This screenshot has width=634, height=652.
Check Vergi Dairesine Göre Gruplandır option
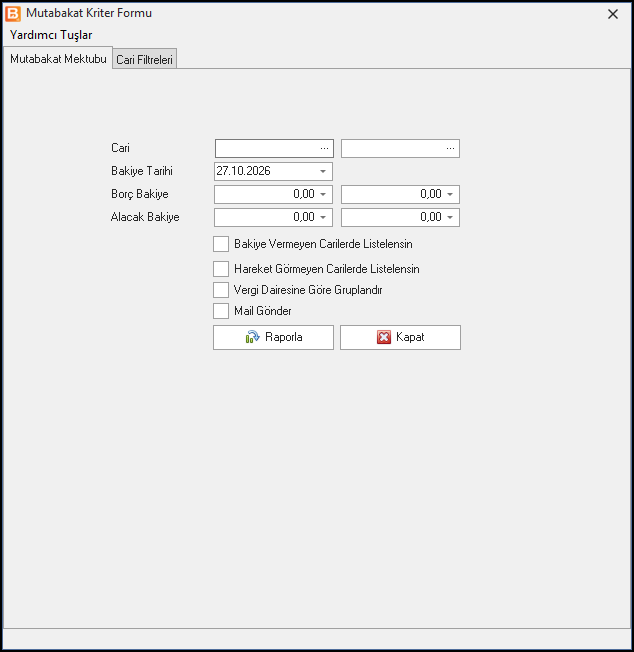click(x=221, y=290)
